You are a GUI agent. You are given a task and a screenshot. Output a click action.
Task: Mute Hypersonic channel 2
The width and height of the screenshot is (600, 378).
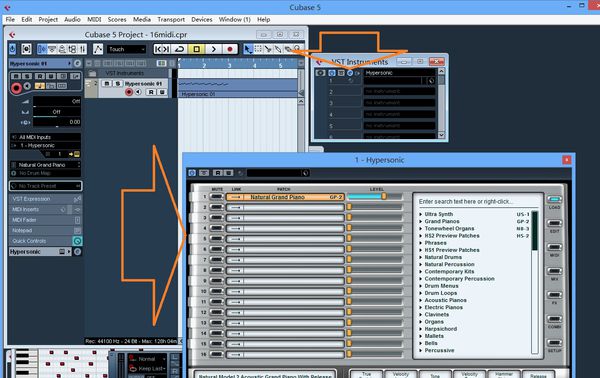(x=217, y=207)
